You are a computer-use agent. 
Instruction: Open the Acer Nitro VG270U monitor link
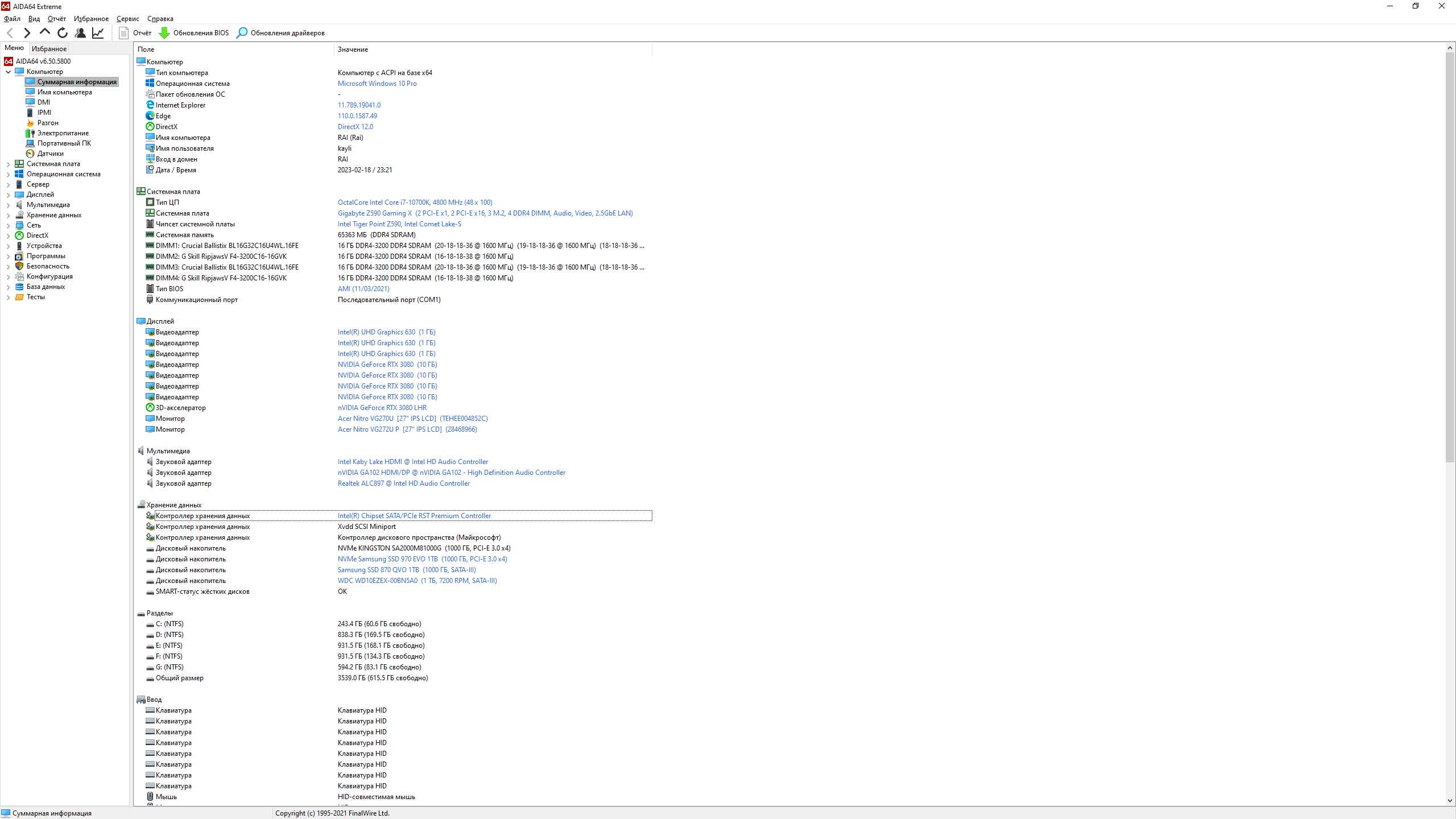[x=413, y=419]
